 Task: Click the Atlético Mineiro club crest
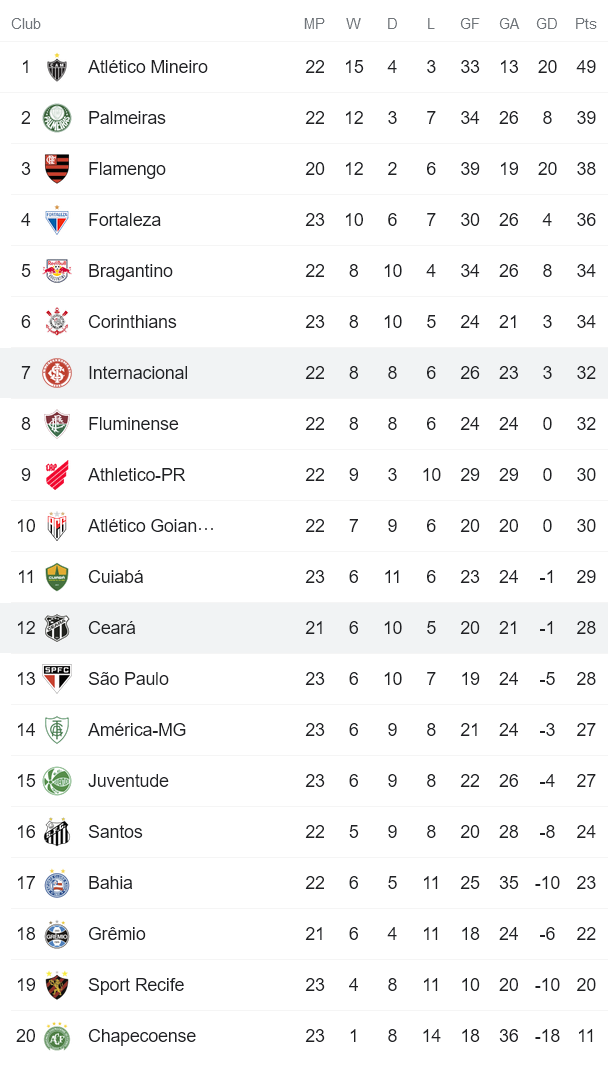pos(57,68)
